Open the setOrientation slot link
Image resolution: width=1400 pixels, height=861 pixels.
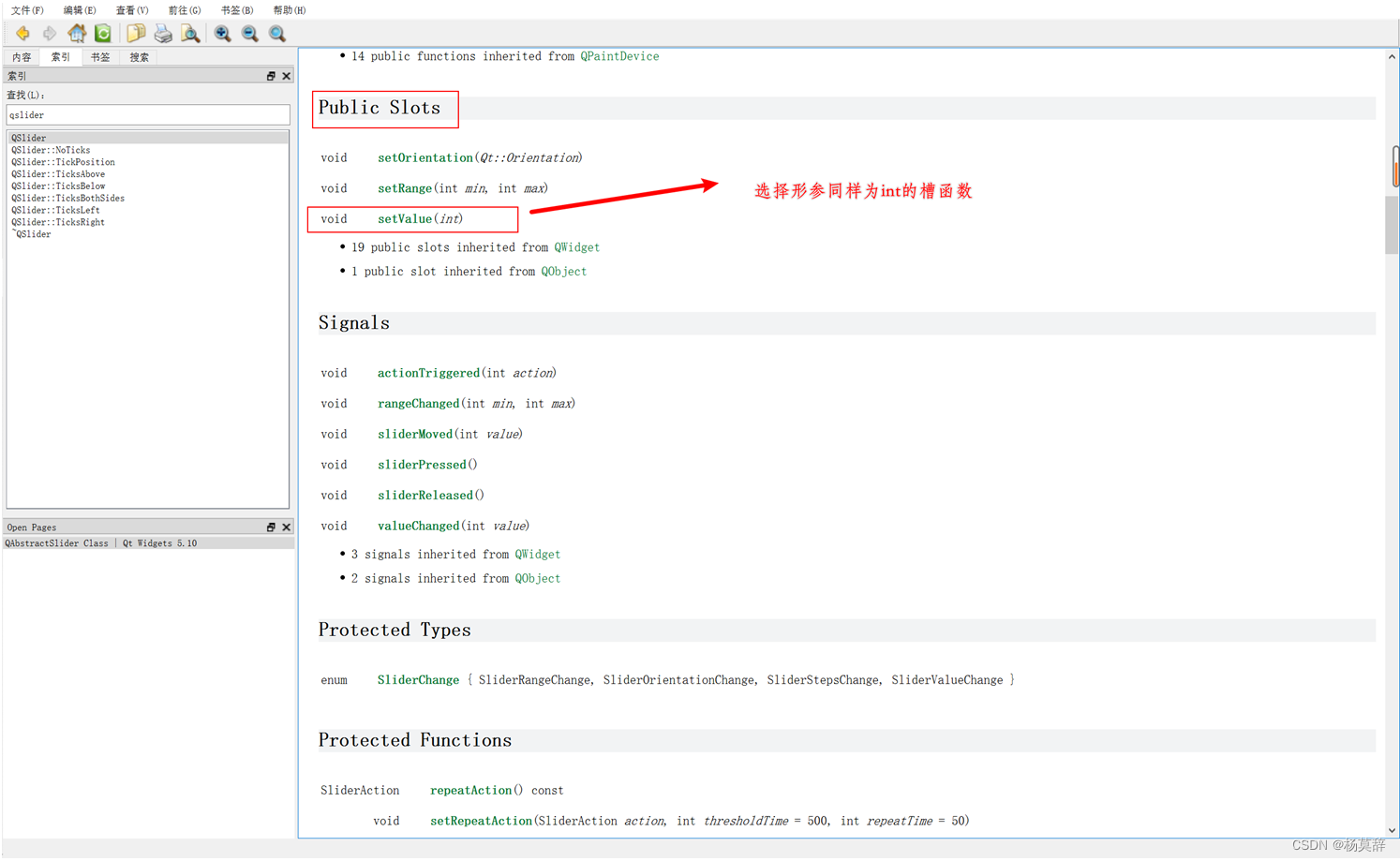(x=425, y=157)
